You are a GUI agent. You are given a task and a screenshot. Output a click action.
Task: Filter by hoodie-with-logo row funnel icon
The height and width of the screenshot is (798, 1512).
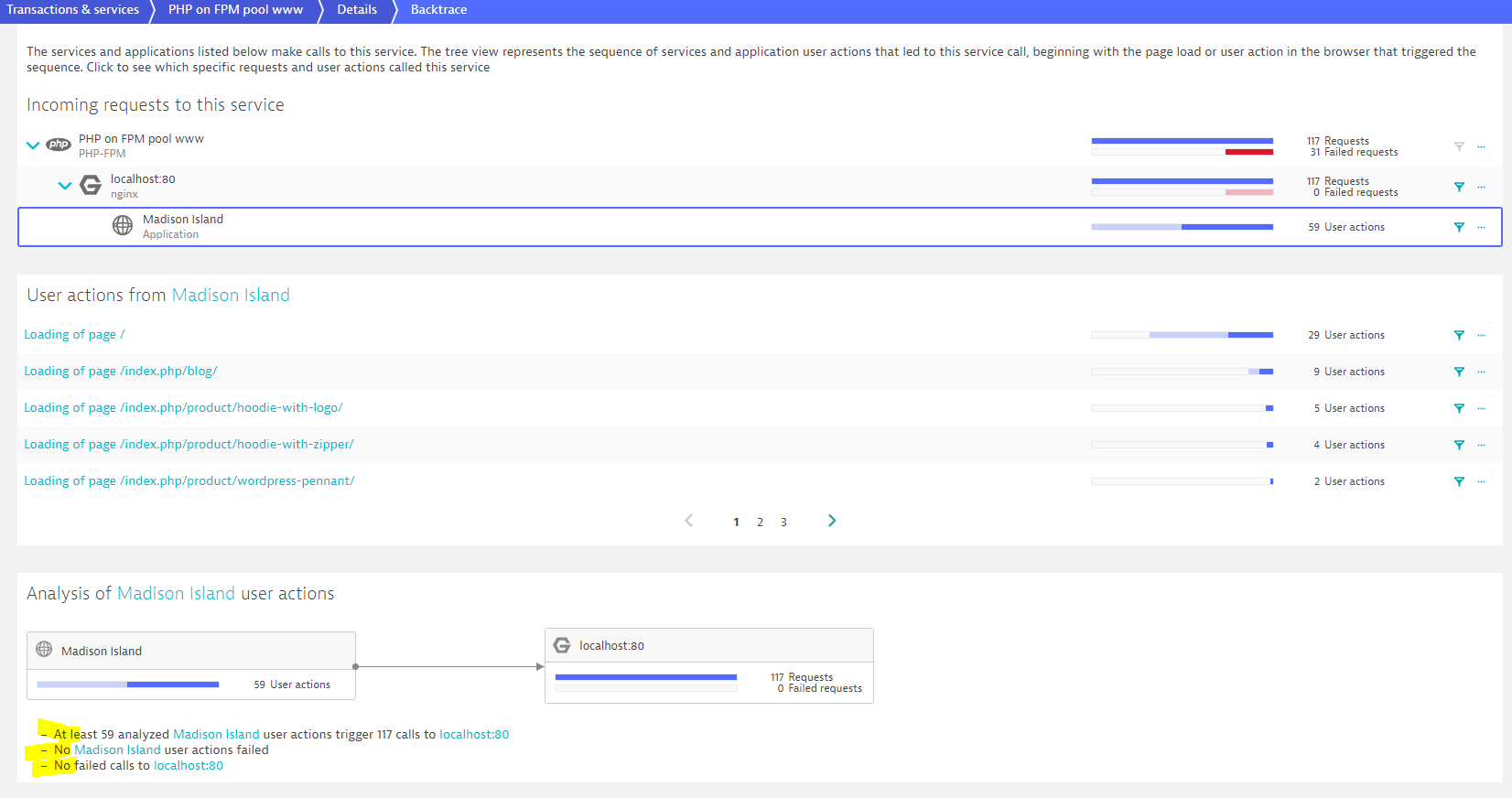1459,408
